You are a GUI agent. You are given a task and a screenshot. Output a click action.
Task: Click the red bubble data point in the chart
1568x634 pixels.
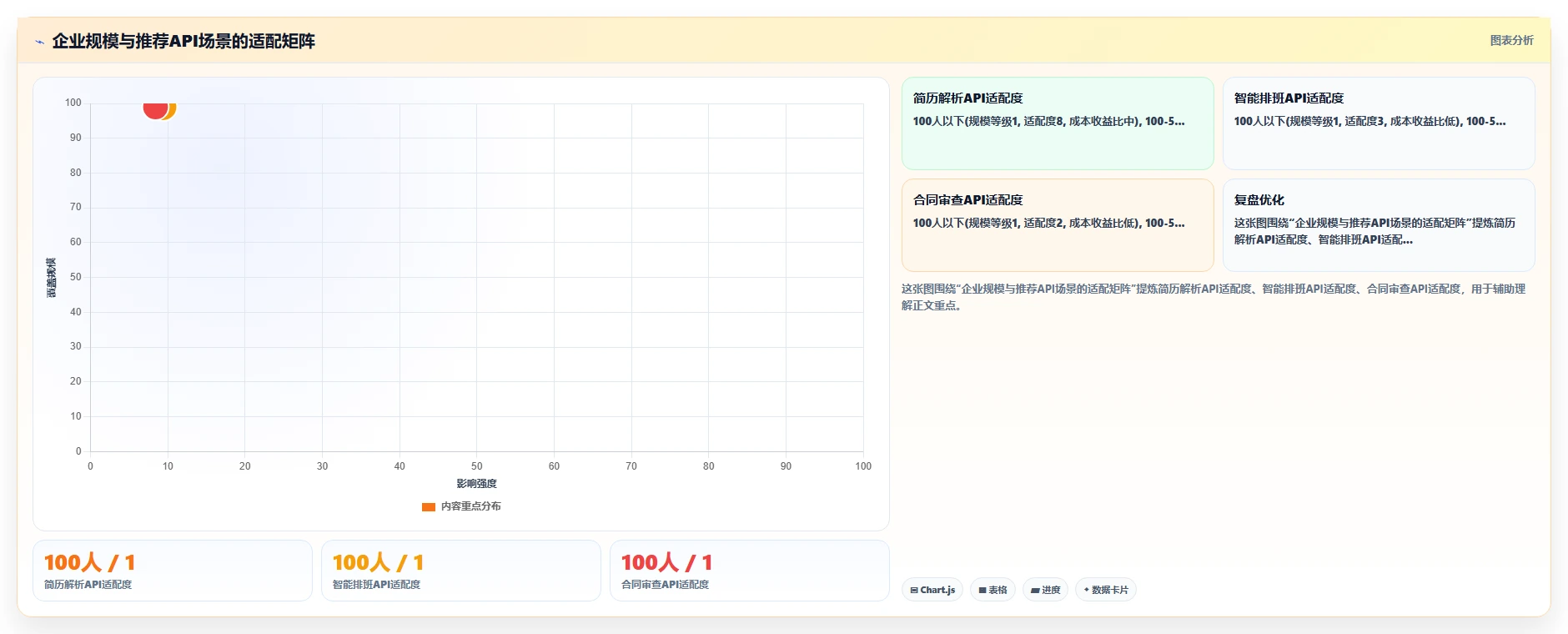pyautogui.click(x=154, y=109)
